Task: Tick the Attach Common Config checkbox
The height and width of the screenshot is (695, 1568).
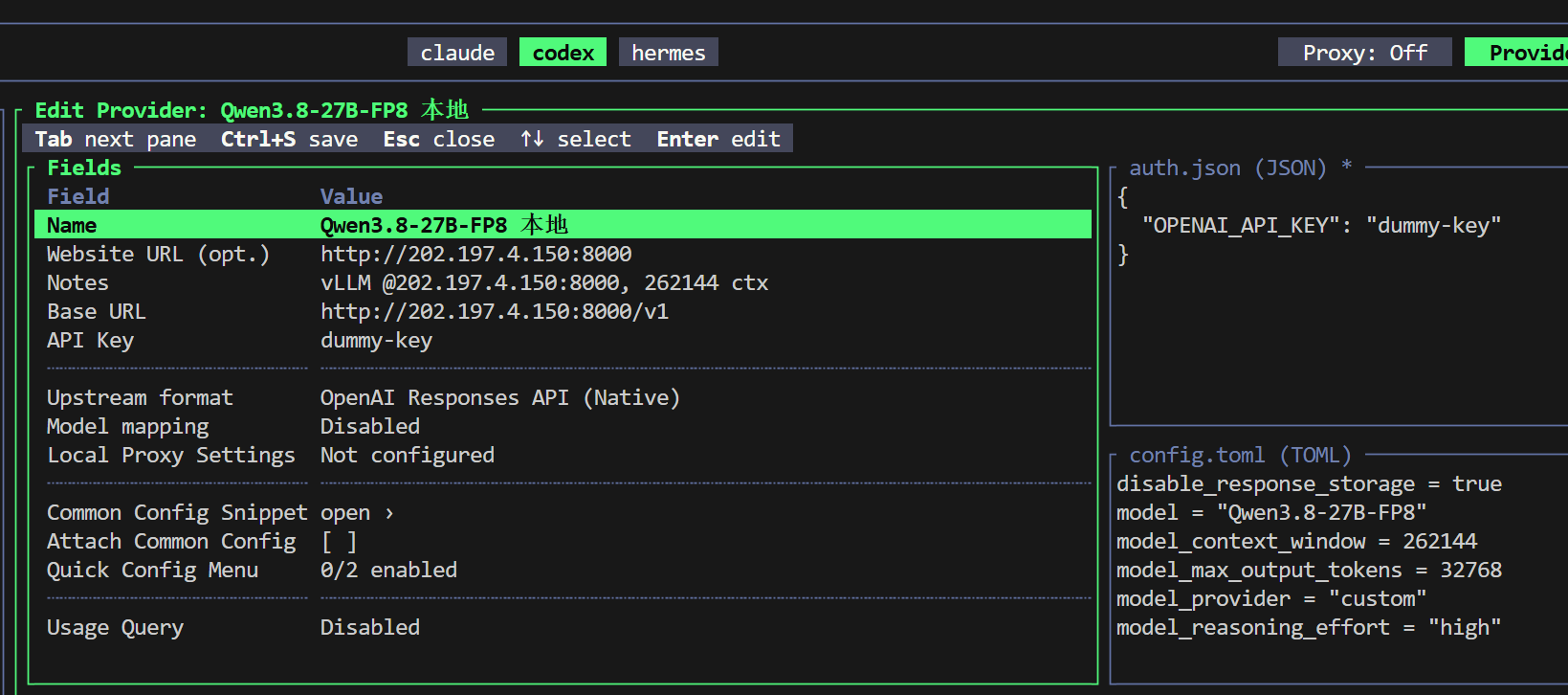Action: (x=340, y=542)
